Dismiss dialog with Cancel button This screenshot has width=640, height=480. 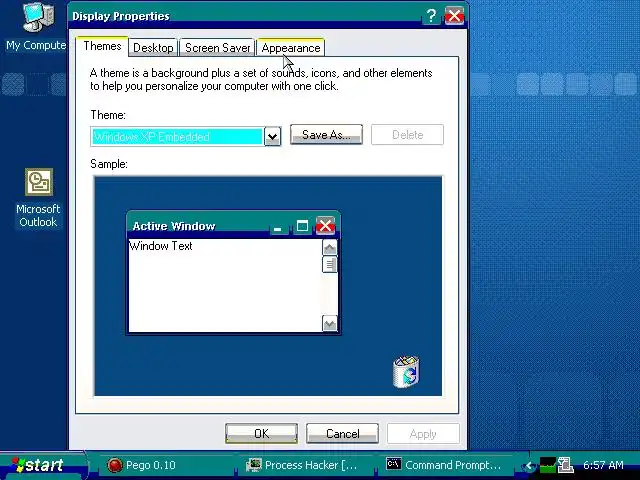[342, 433]
